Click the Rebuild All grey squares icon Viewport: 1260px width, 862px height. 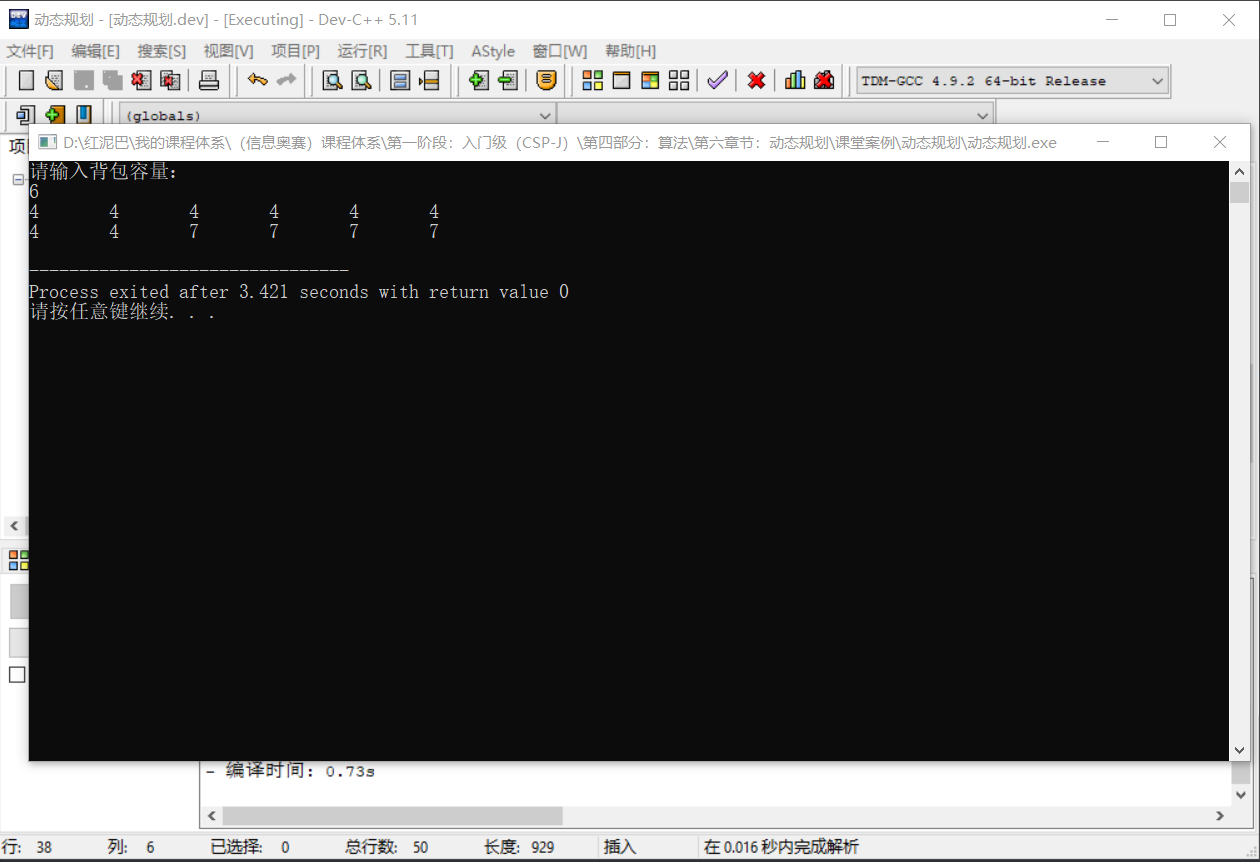[x=679, y=81]
